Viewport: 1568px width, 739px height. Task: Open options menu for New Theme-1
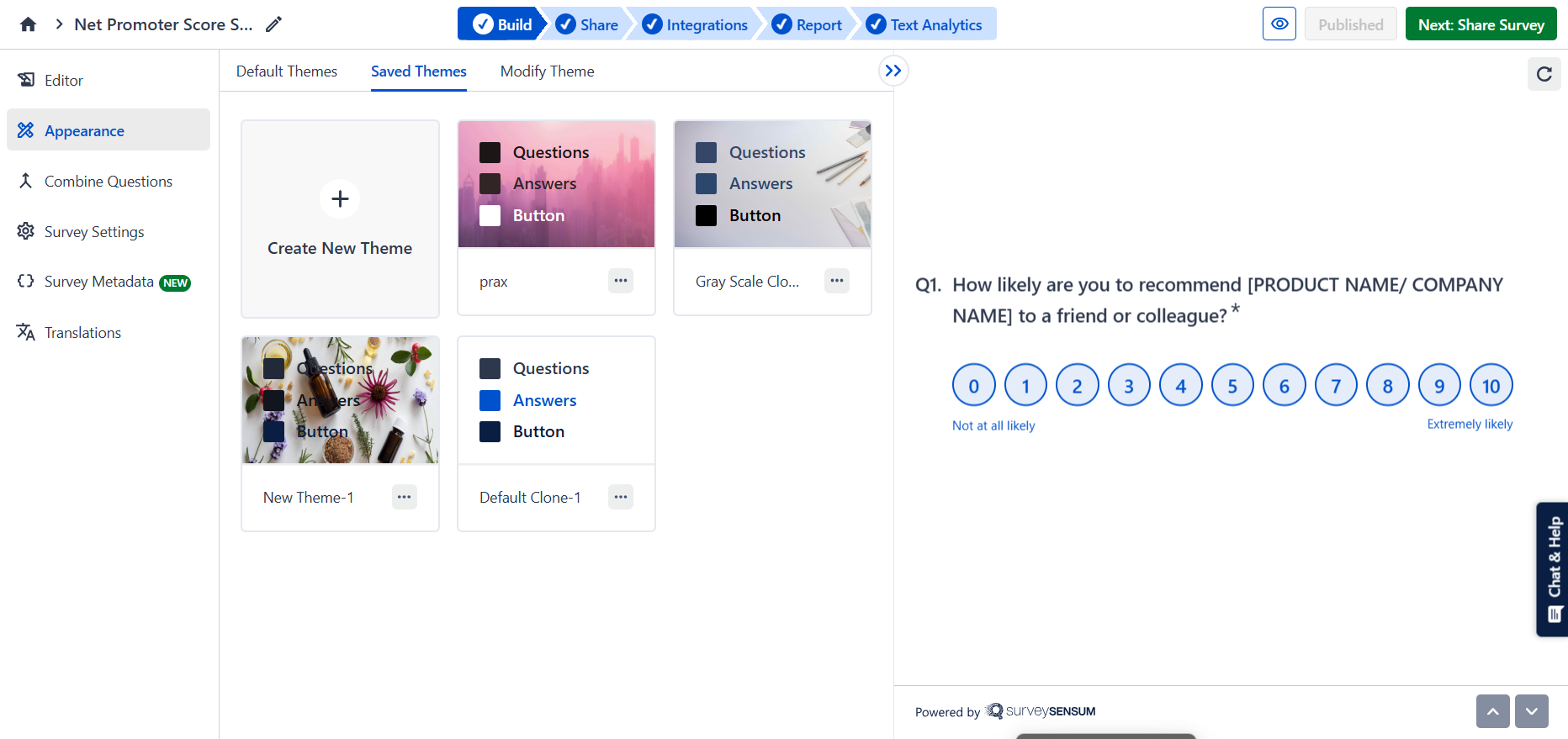[x=404, y=497]
